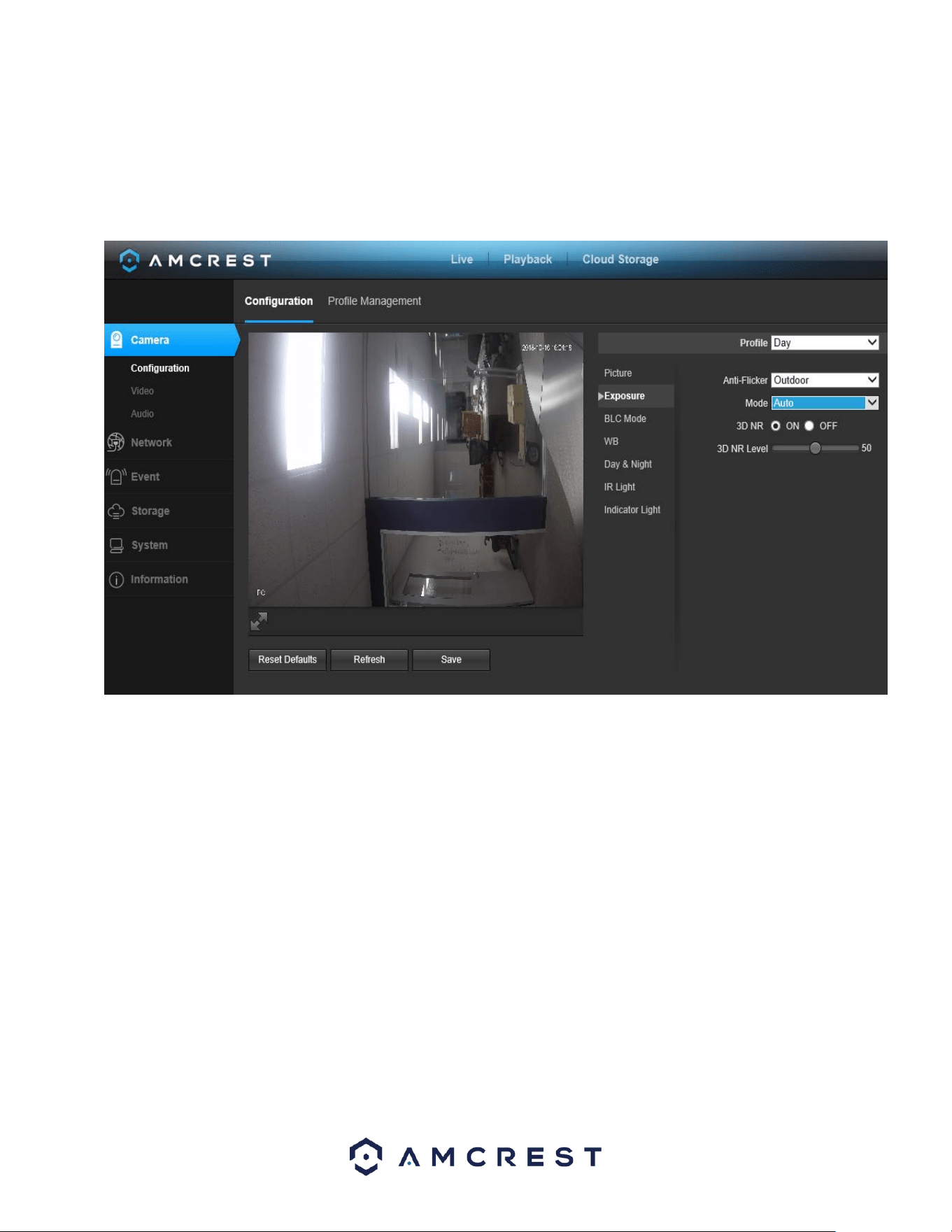Image resolution: width=952 pixels, height=1232 pixels.
Task: Switch to Profile Management tab
Action: (374, 302)
